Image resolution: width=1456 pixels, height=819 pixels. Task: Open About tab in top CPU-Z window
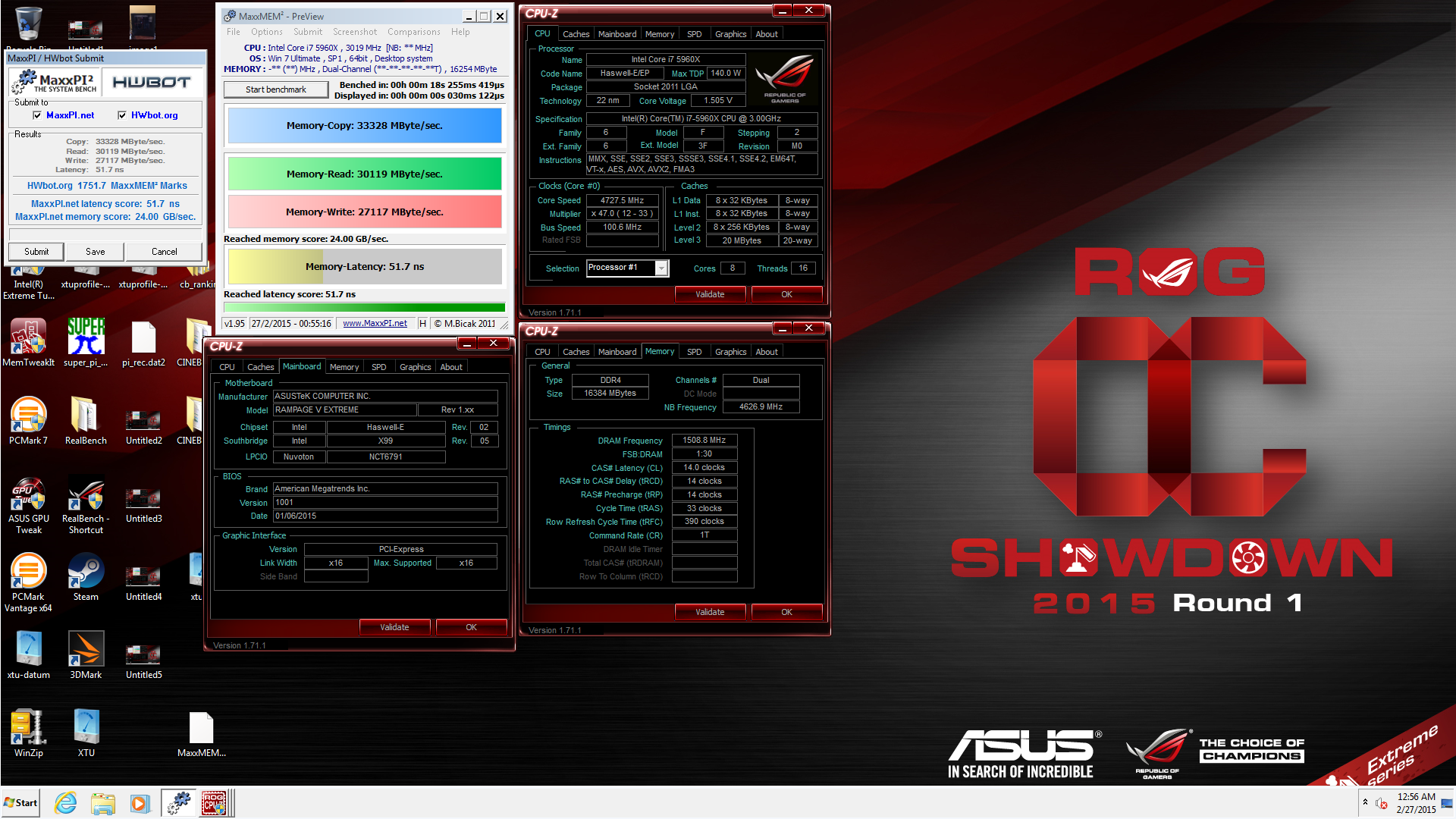[767, 34]
